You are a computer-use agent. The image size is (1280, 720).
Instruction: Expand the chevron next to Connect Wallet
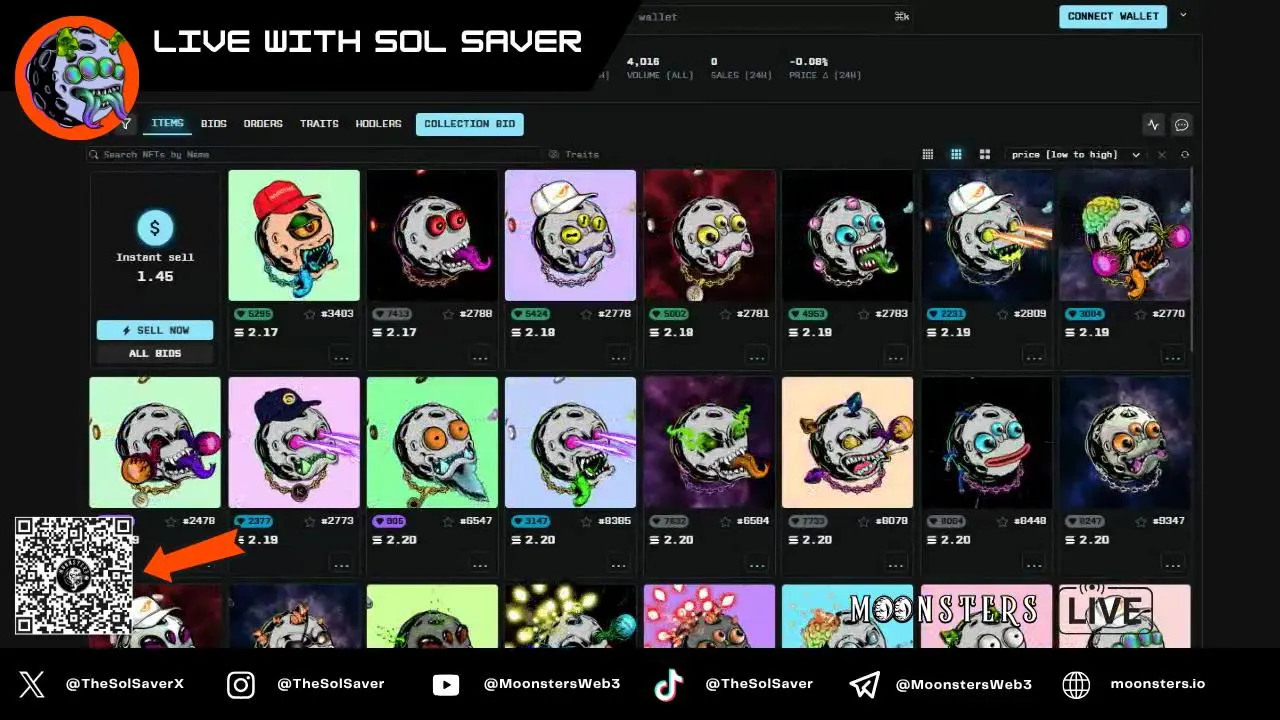click(x=1184, y=16)
